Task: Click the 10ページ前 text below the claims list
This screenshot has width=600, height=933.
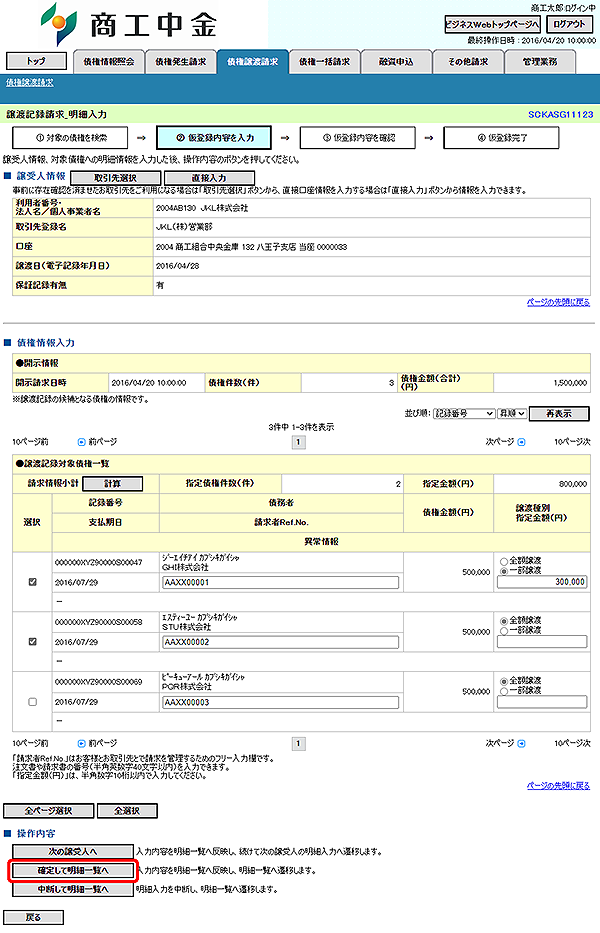Action: click(30, 743)
